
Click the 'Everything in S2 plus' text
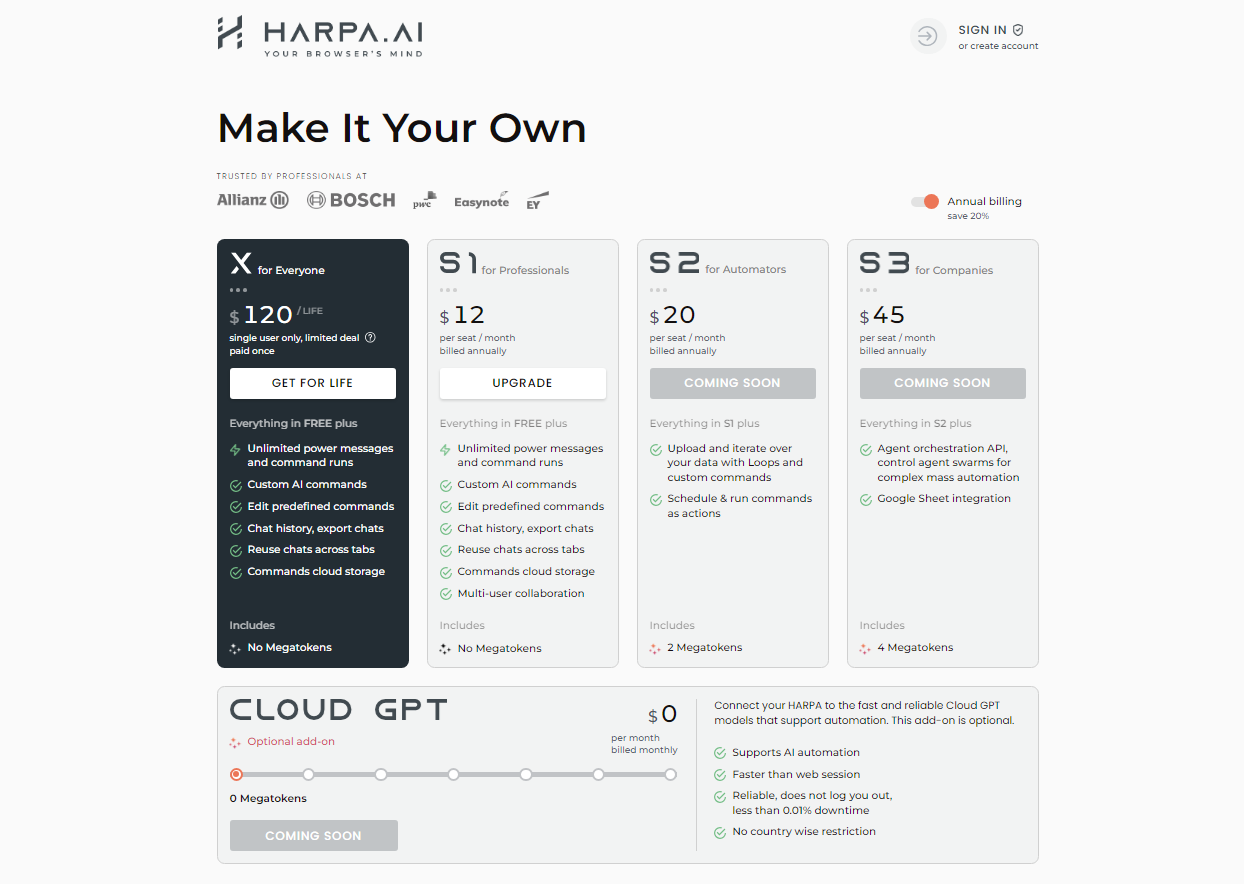point(916,424)
